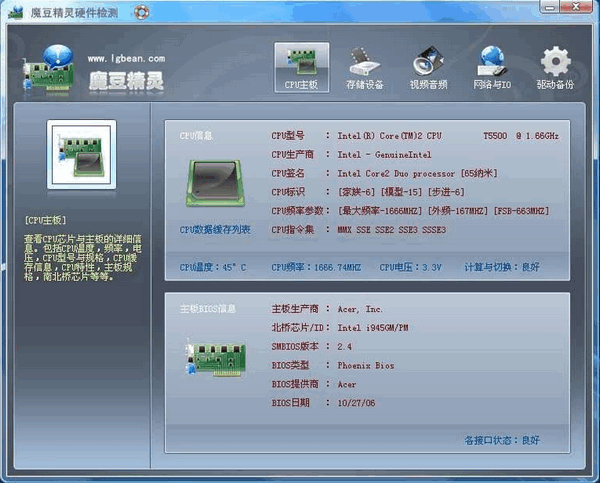Click the app icon in the title bar
This screenshot has height=483, width=600.
click(12, 12)
